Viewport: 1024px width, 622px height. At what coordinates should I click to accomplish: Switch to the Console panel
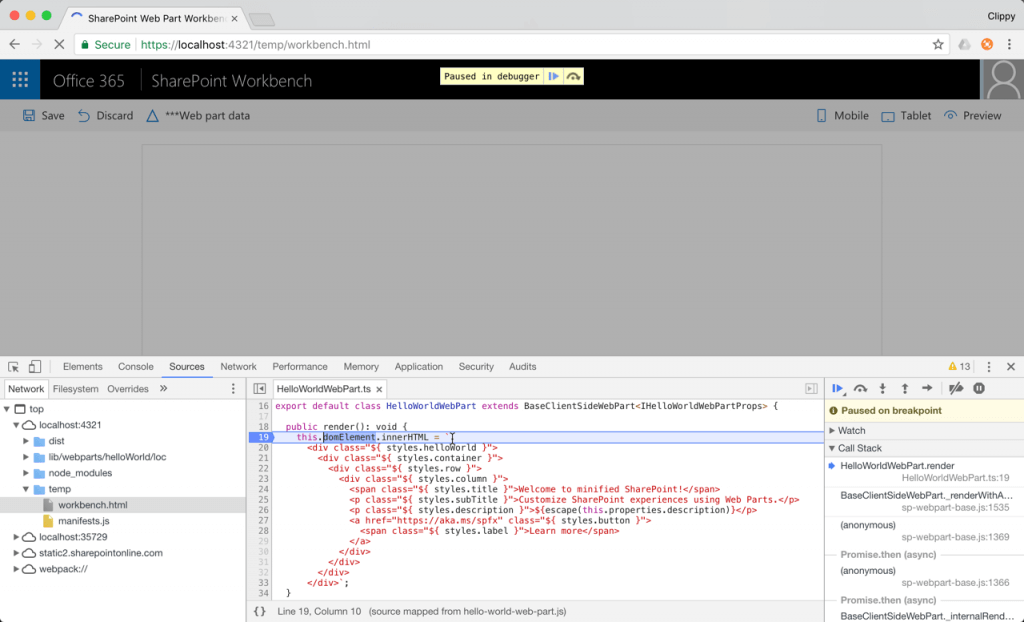135,366
